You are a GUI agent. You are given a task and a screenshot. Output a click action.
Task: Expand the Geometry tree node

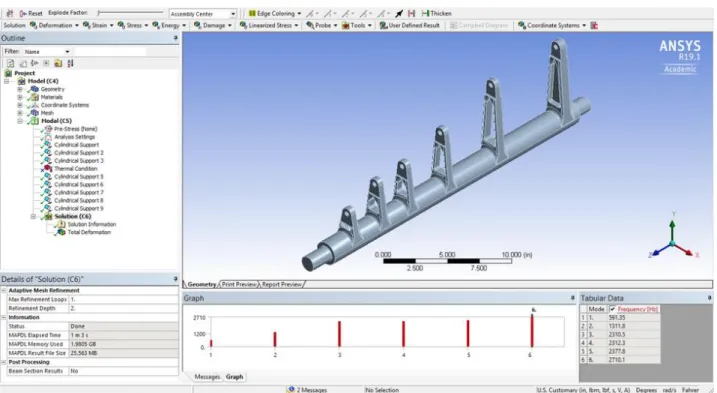click(x=20, y=89)
